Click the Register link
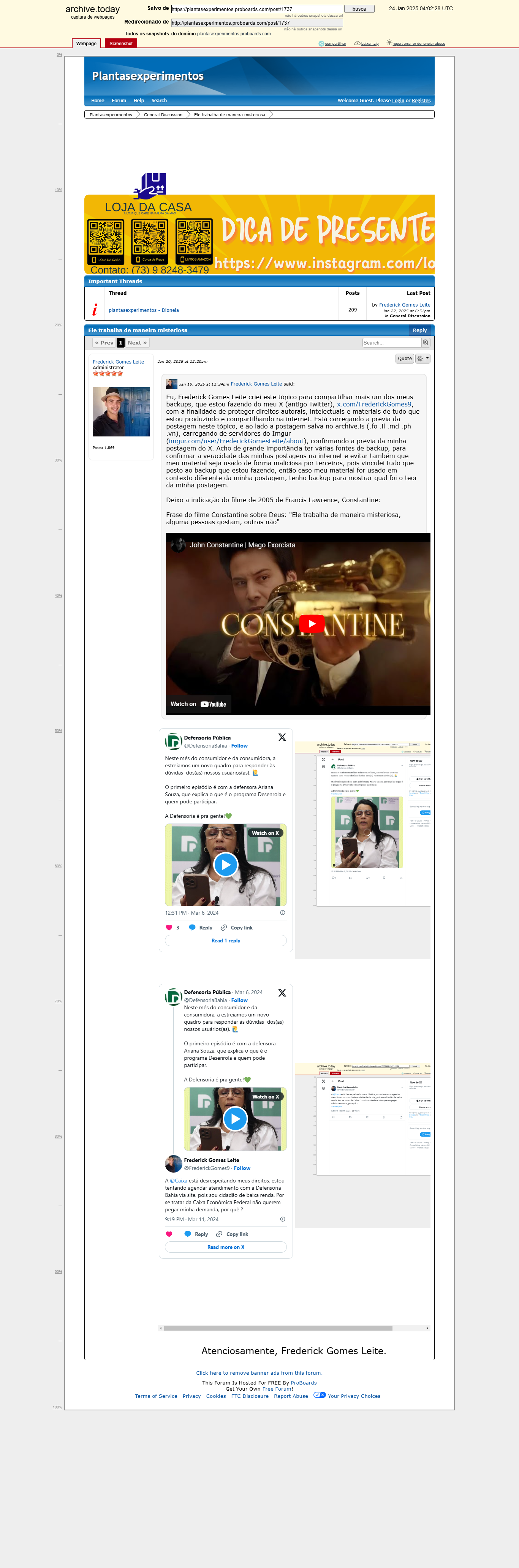The height and width of the screenshot is (1568, 519). [421, 100]
